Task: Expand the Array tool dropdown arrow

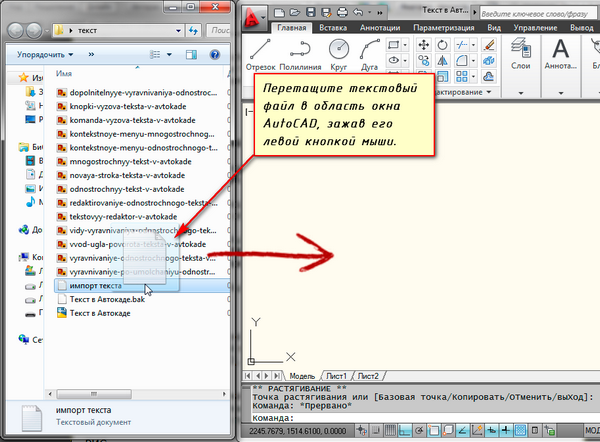Action: coord(473,76)
